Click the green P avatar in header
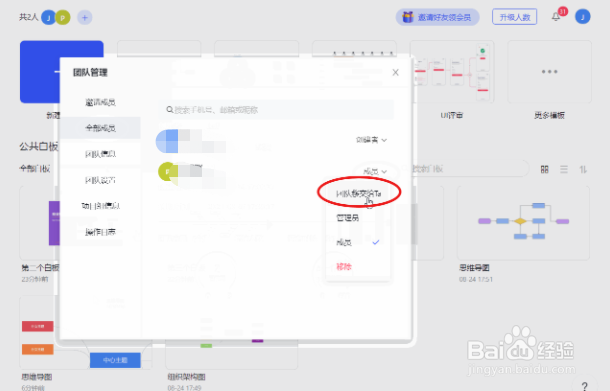This screenshot has width=610, height=391. point(63,18)
